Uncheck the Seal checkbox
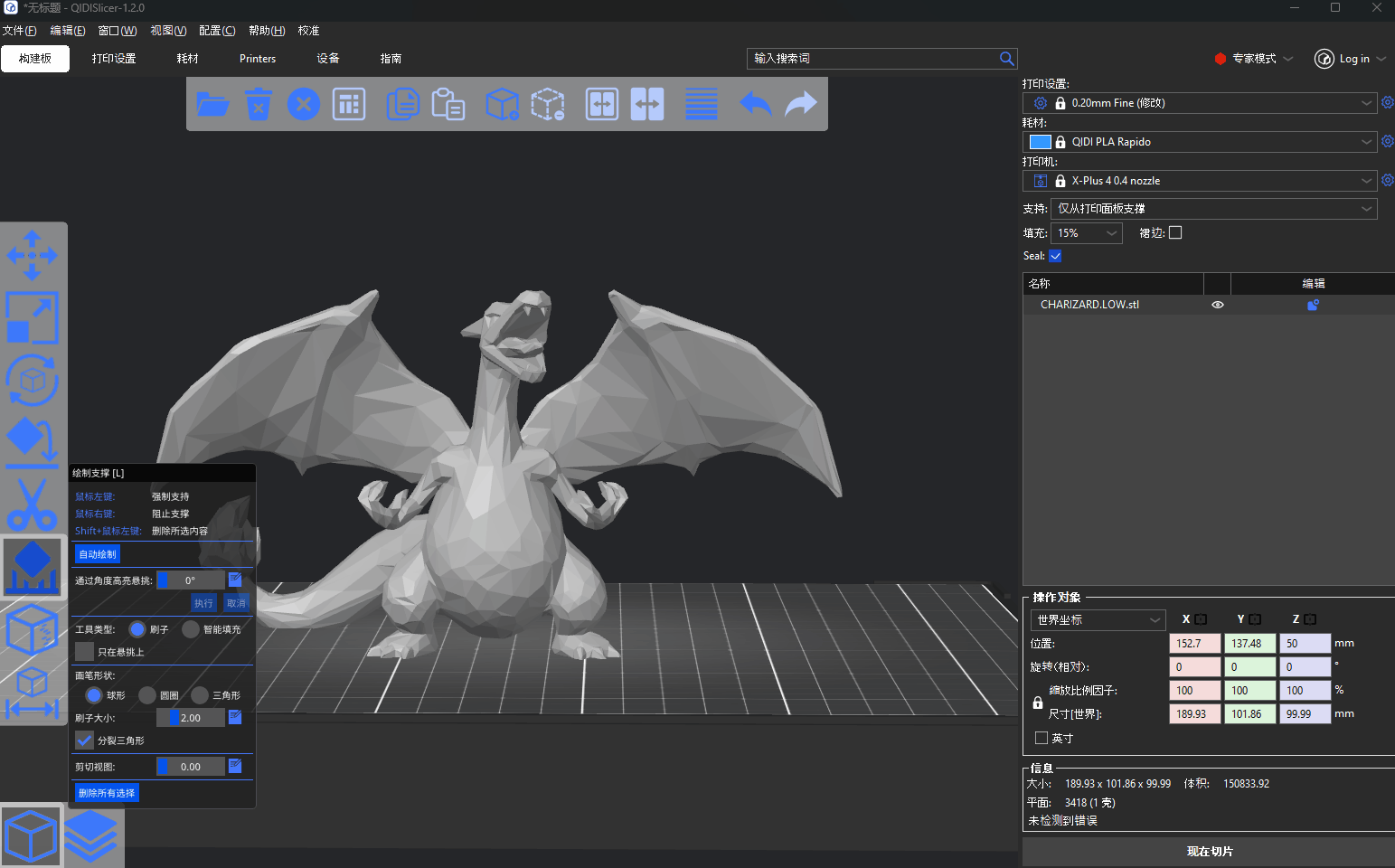 pyautogui.click(x=1055, y=256)
